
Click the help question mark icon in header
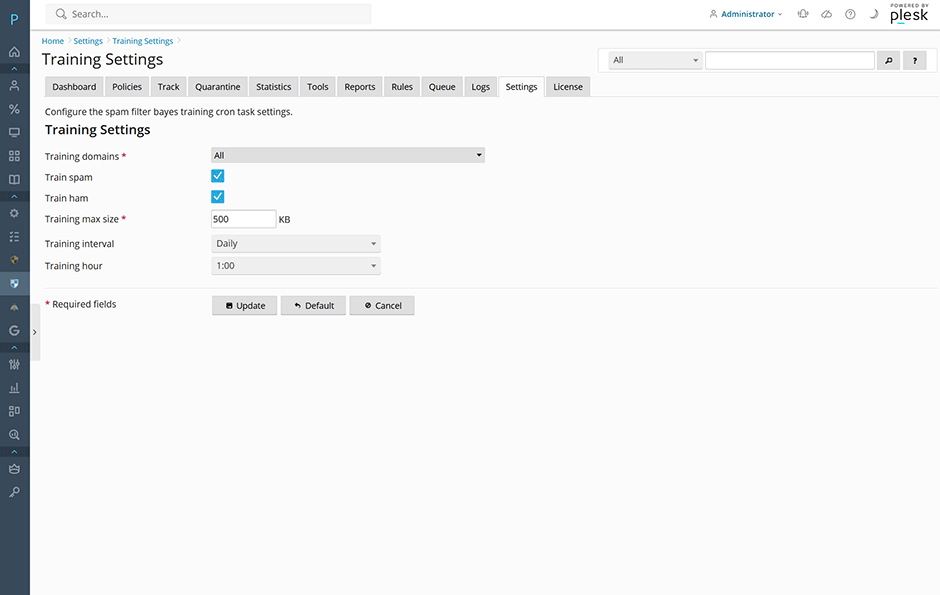click(850, 14)
